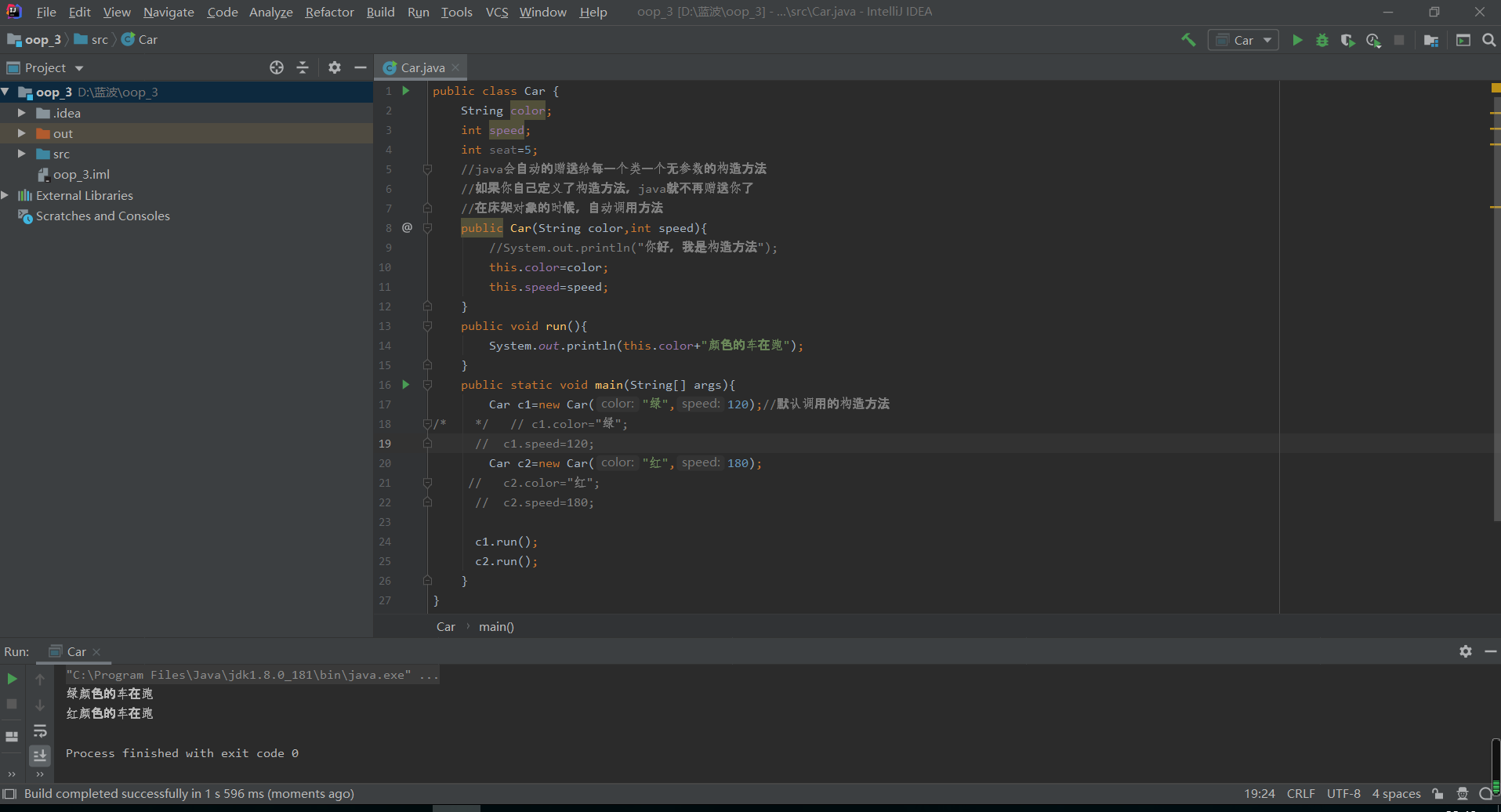The image size is (1501, 812).
Task: Click run gutter arrow at line 1
Action: tap(406, 91)
